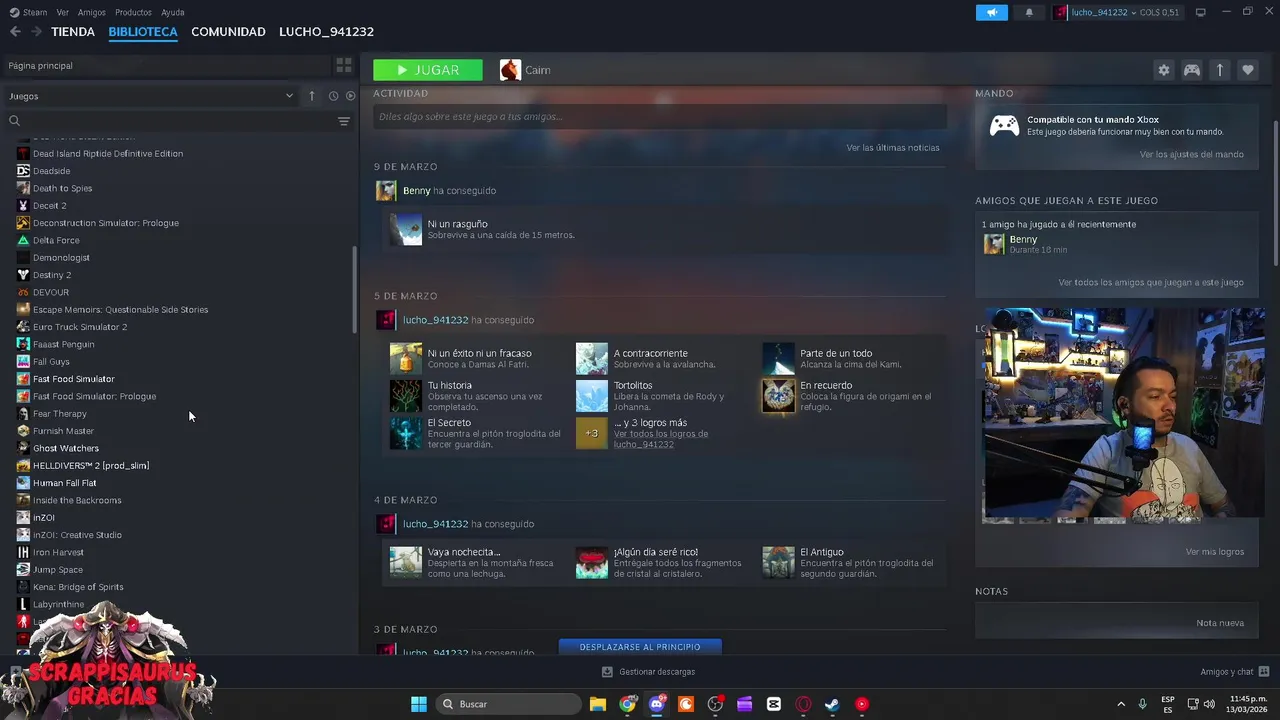Open the LUCHO_941232 profile tab
The height and width of the screenshot is (720, 1280).
click(326, 32)
